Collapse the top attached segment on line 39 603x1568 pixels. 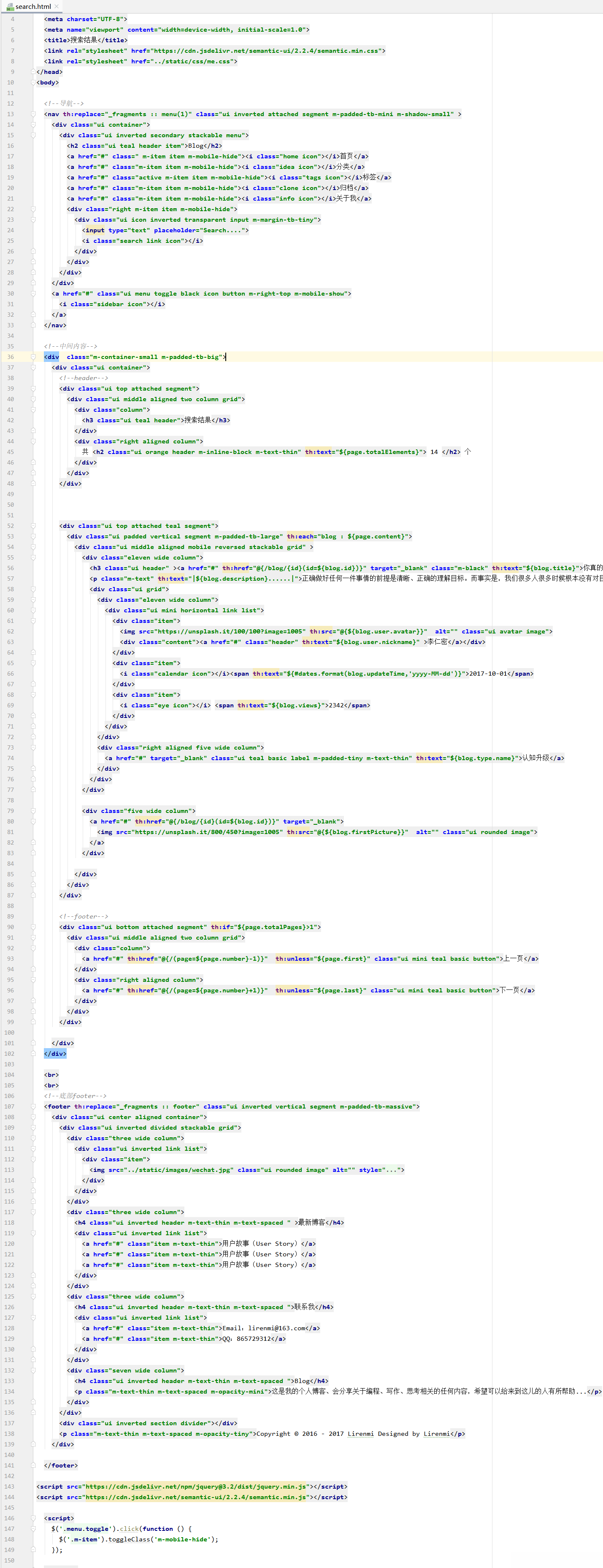33,389
